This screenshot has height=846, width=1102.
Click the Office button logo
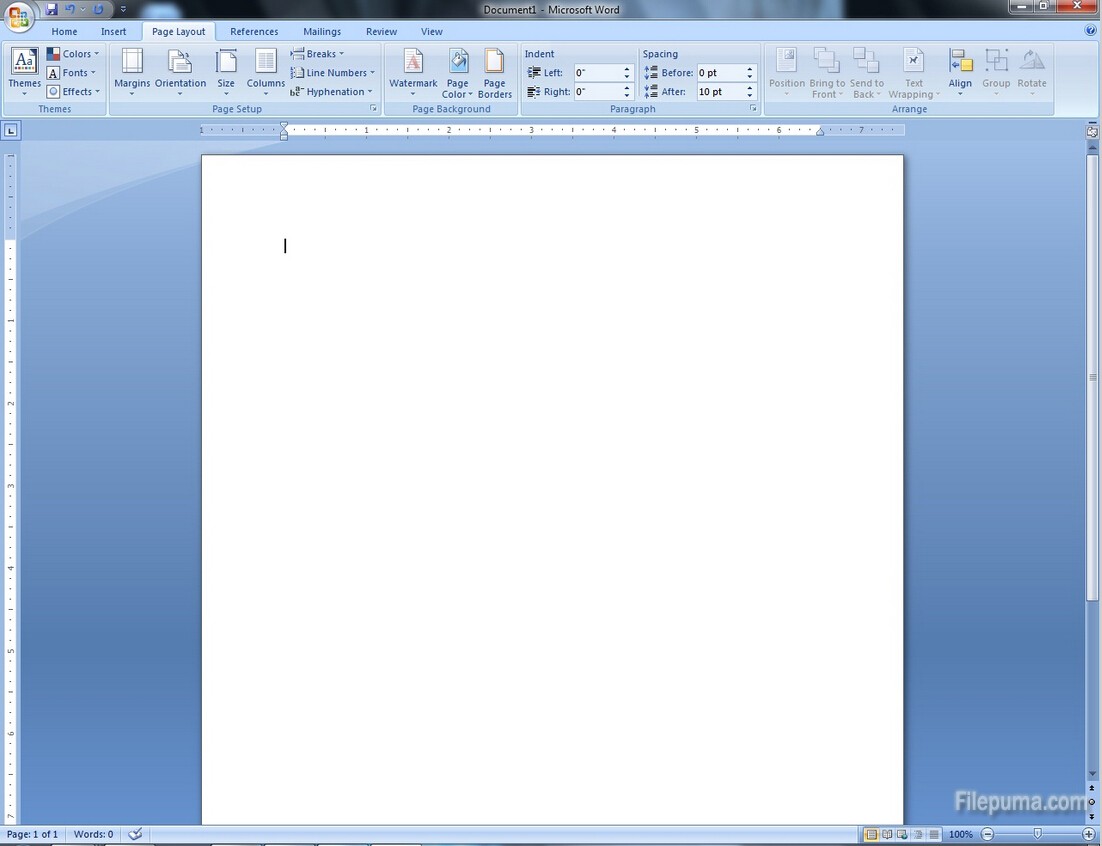pos(19,16)
